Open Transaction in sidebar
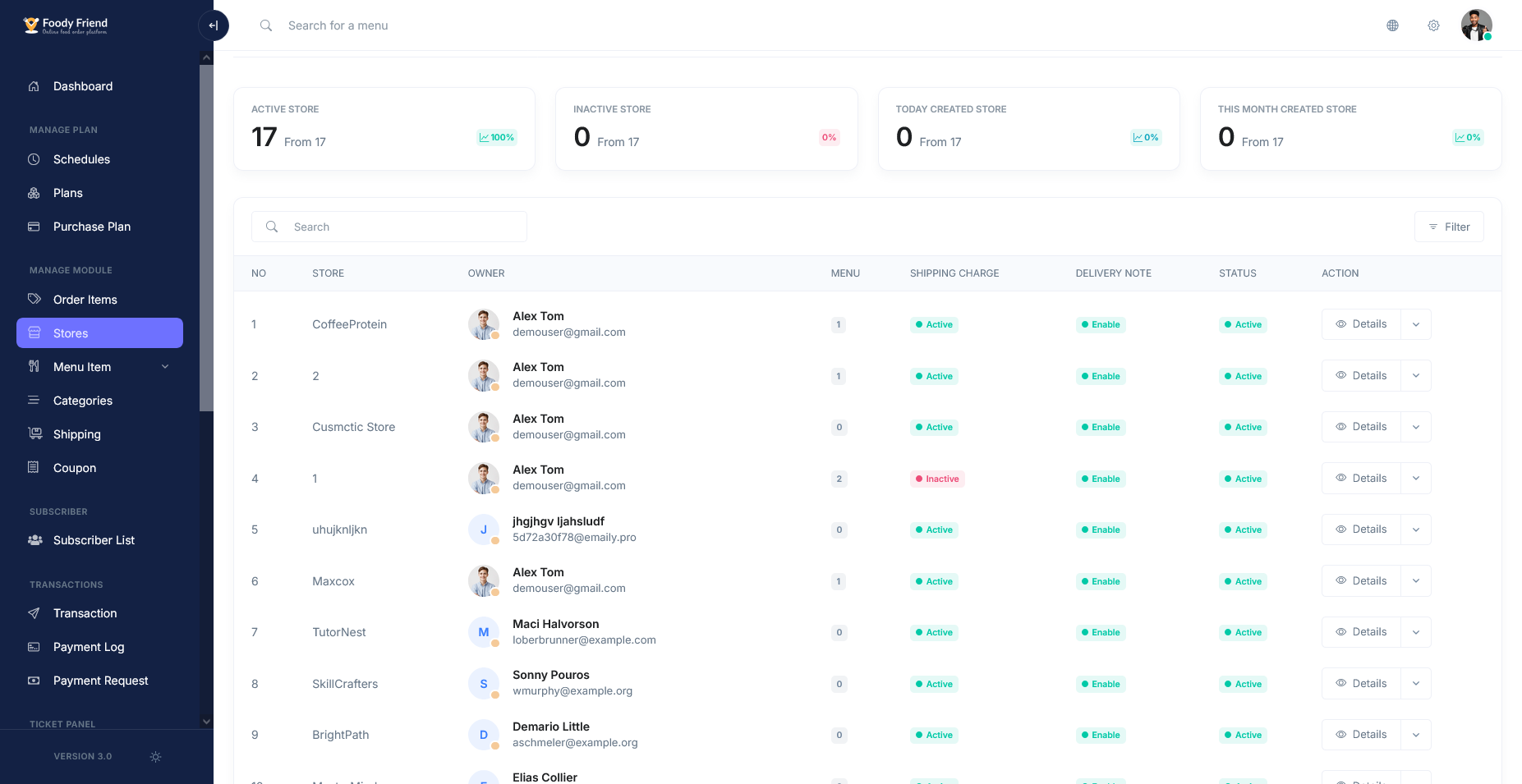 pos(99,613)
